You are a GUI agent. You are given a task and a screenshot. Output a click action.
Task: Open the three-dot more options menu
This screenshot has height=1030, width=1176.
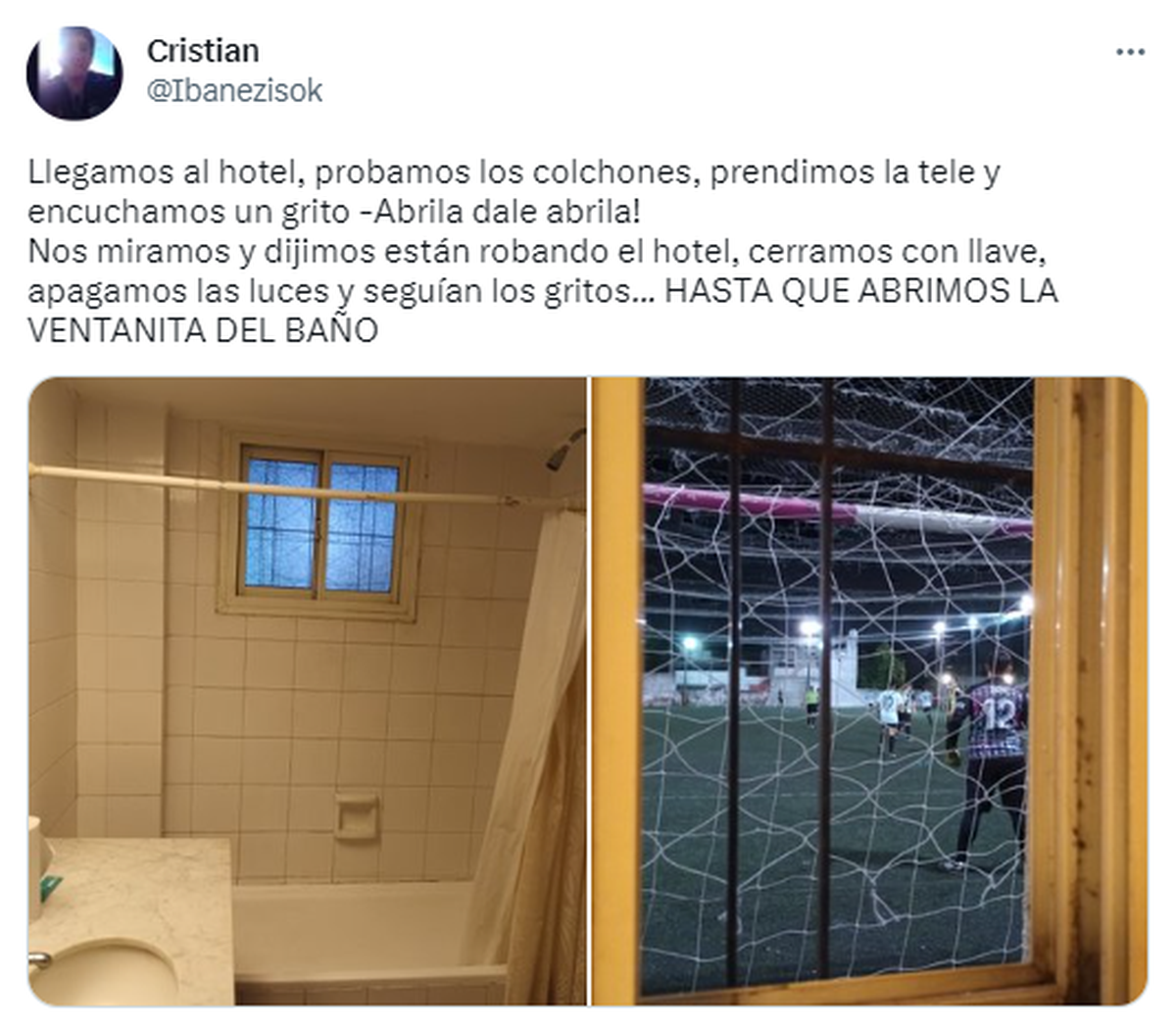(1130, 52)
